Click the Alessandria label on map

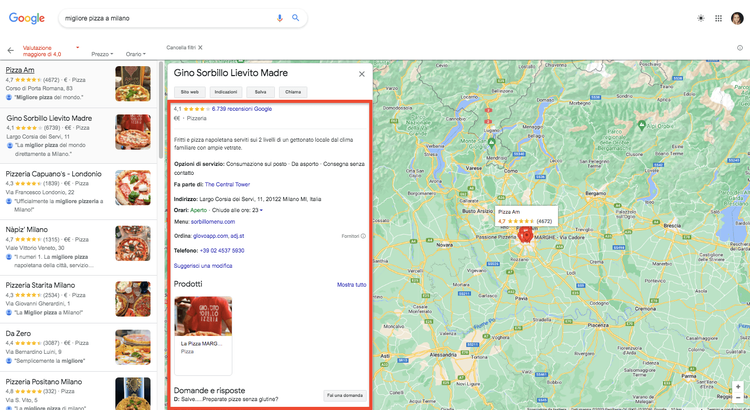tap(443, 355)
